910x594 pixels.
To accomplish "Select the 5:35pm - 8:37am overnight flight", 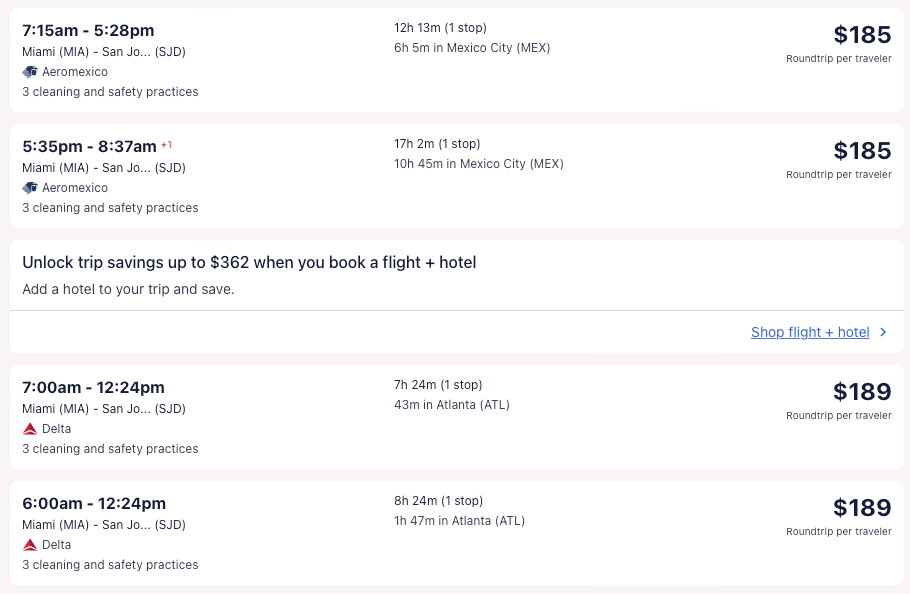I will (89, 147).
